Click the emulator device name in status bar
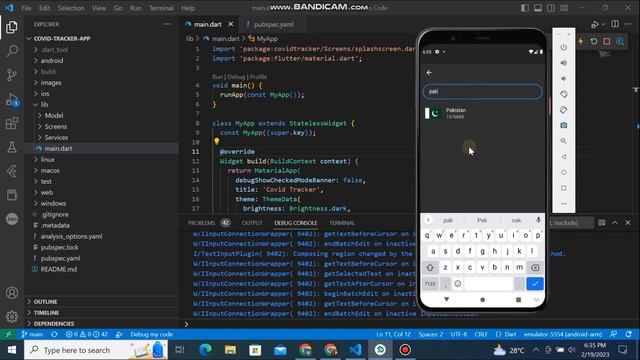 [563, 334]
